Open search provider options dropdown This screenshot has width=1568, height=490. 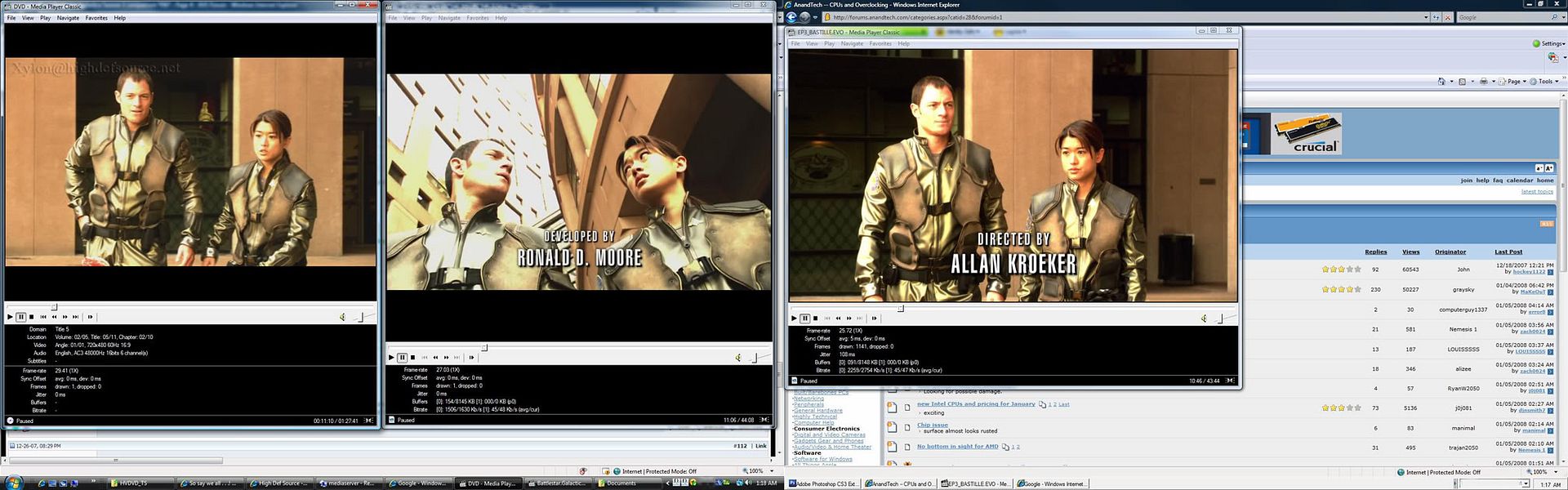1561,17
